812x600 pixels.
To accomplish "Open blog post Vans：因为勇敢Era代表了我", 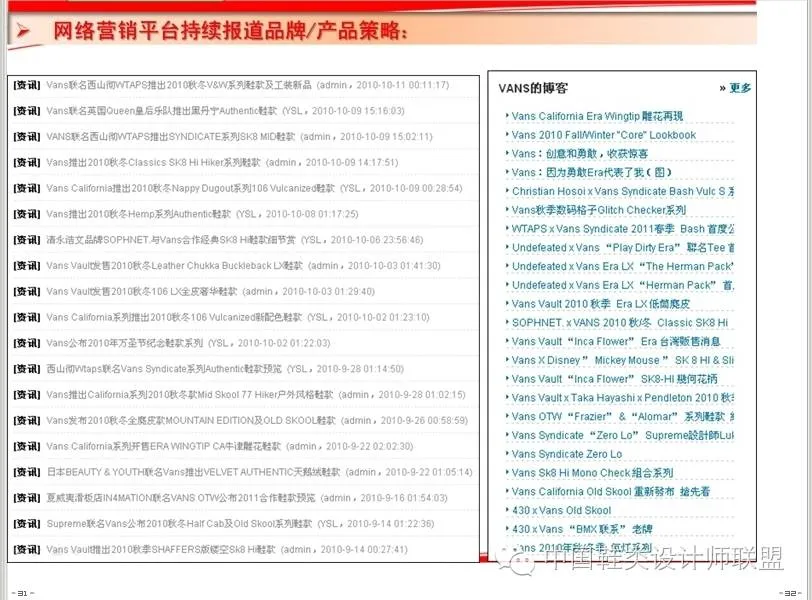I will point(591,172).
